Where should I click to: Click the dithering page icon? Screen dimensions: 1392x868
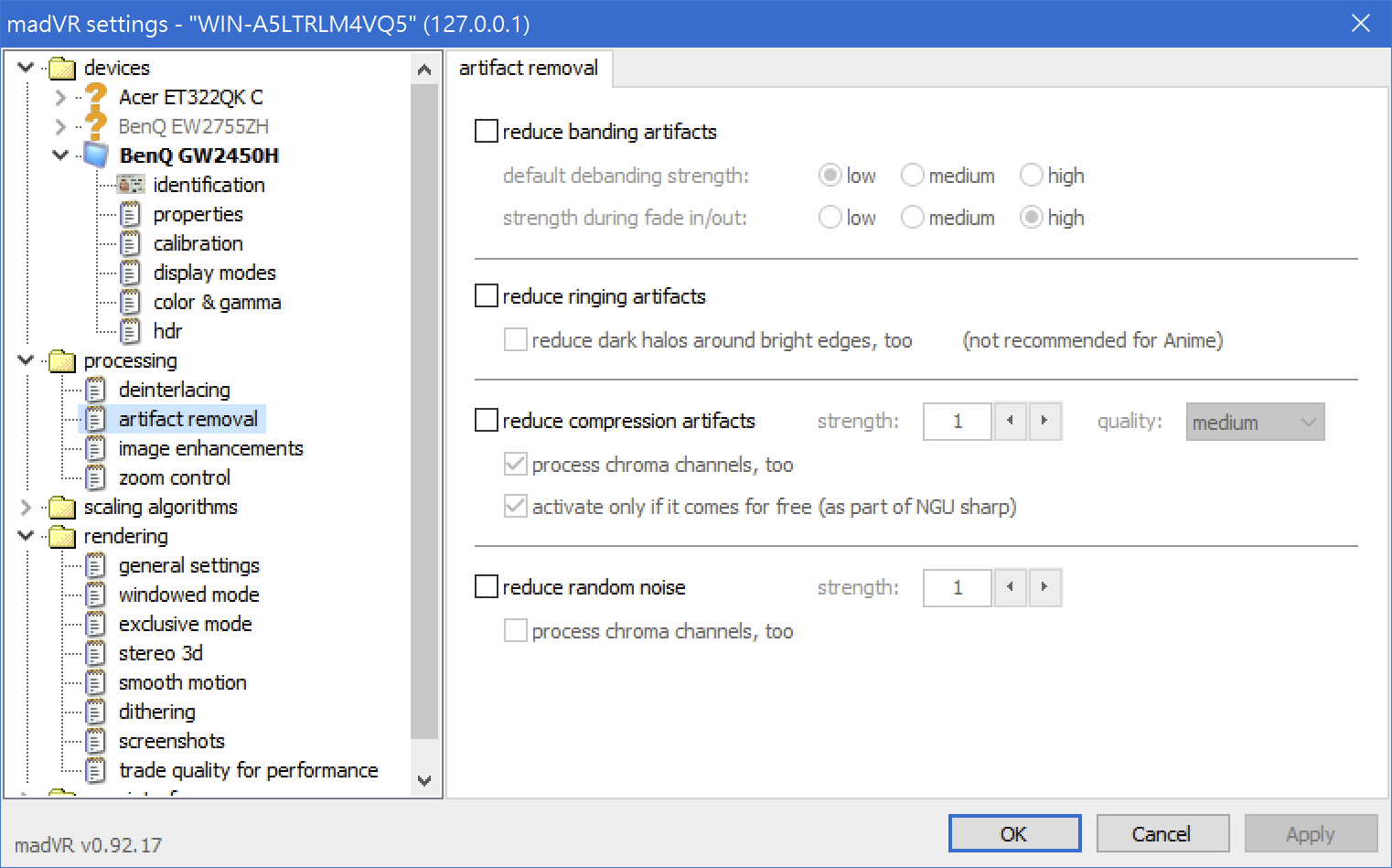click(96, 712)
